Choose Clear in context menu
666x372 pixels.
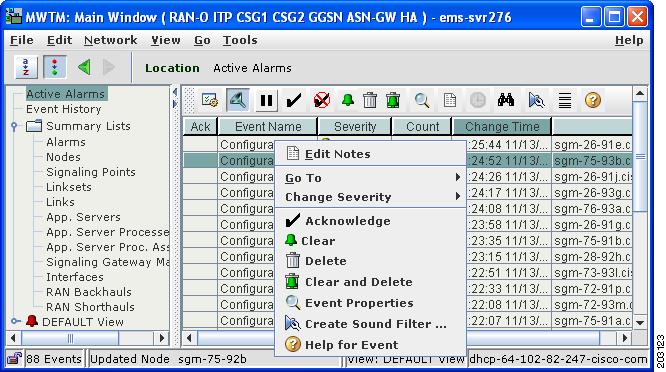pyautogui.click(x=371, y=241)
